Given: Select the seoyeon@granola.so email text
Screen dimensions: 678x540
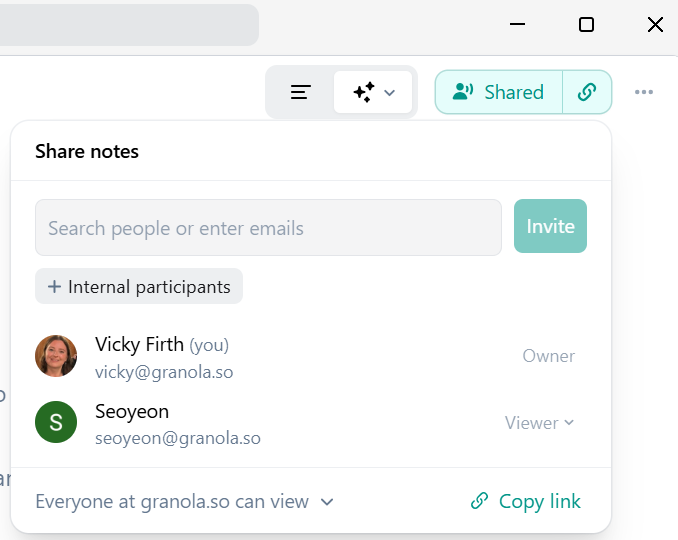Looking at the screenshot, I should (178, 438).
